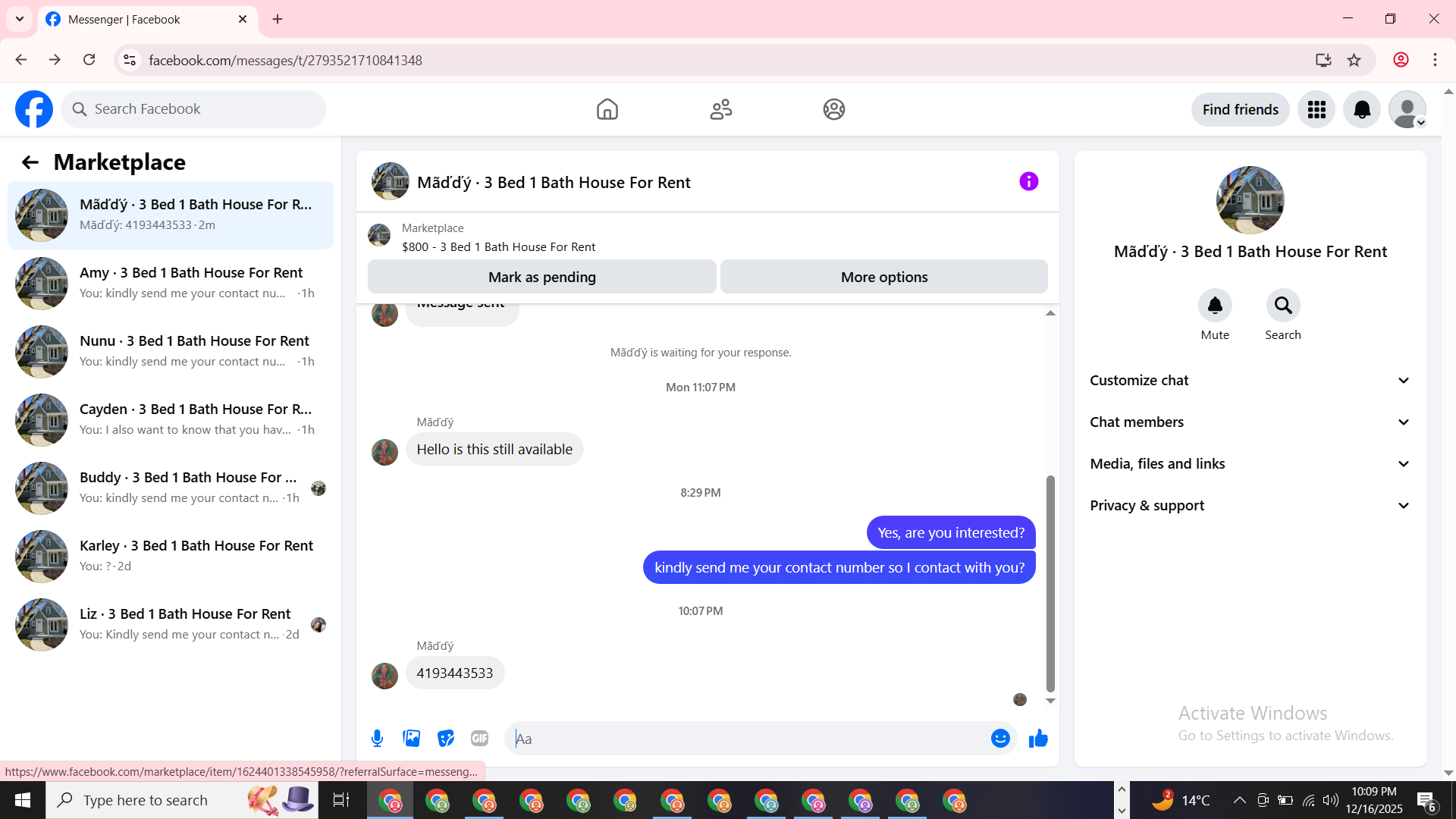
Task: Open Cayden conversation
Action: (171, 419)
